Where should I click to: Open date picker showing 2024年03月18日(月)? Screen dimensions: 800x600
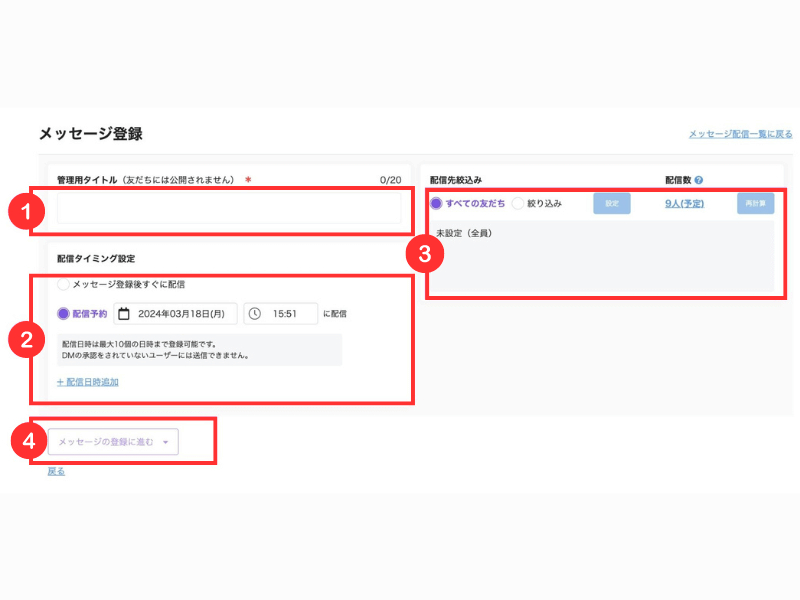(176, 314)
